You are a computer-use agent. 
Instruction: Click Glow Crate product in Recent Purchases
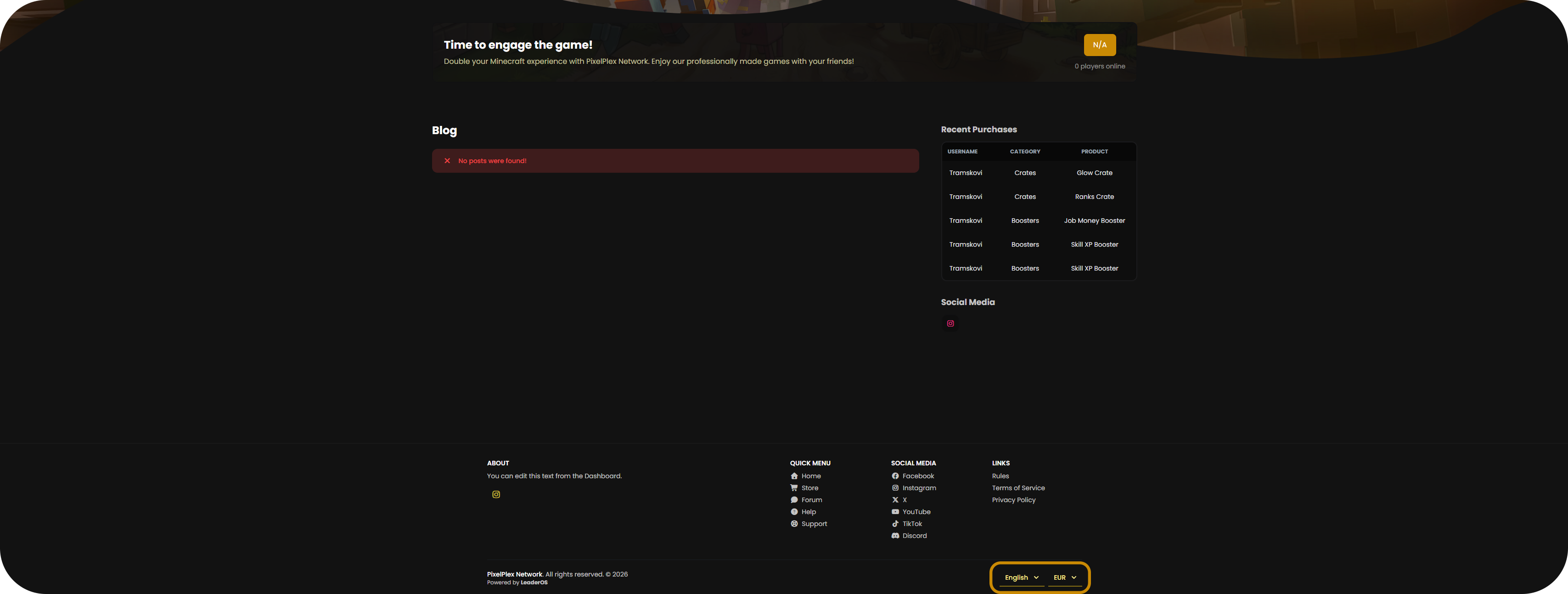click(x=1094, y=173)
